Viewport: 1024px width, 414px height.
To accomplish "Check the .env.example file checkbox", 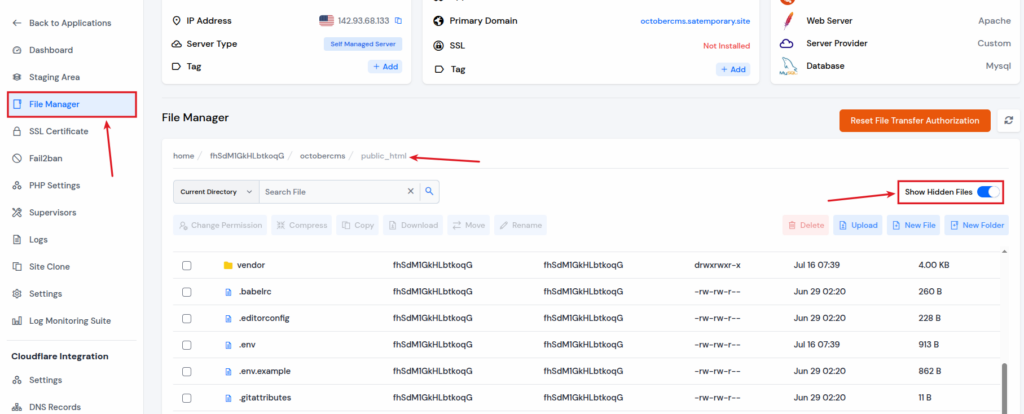I will (x=187, y=372).
